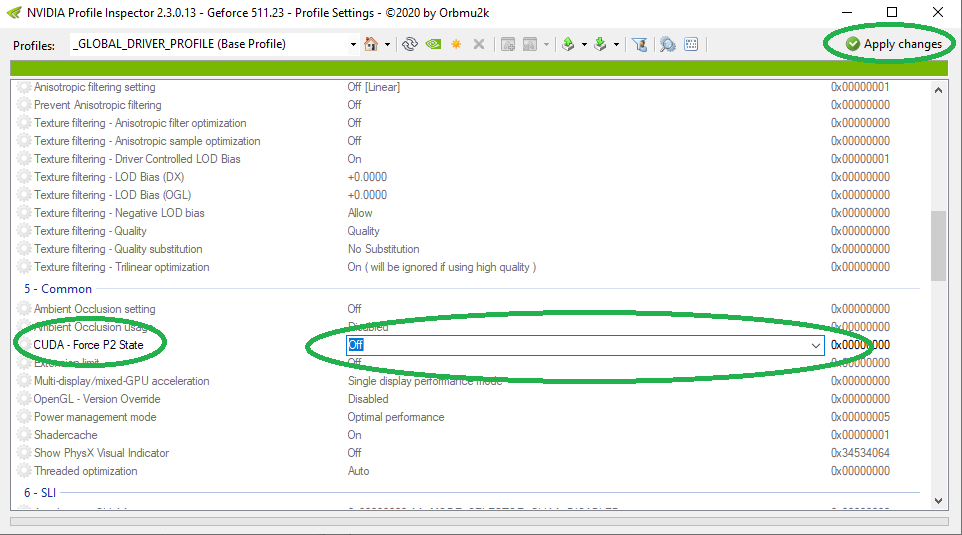Click 'On ( will be ignored if using high quality )' value
The image size is (962, 535).
pyautogui.click(x=442, y=267)
